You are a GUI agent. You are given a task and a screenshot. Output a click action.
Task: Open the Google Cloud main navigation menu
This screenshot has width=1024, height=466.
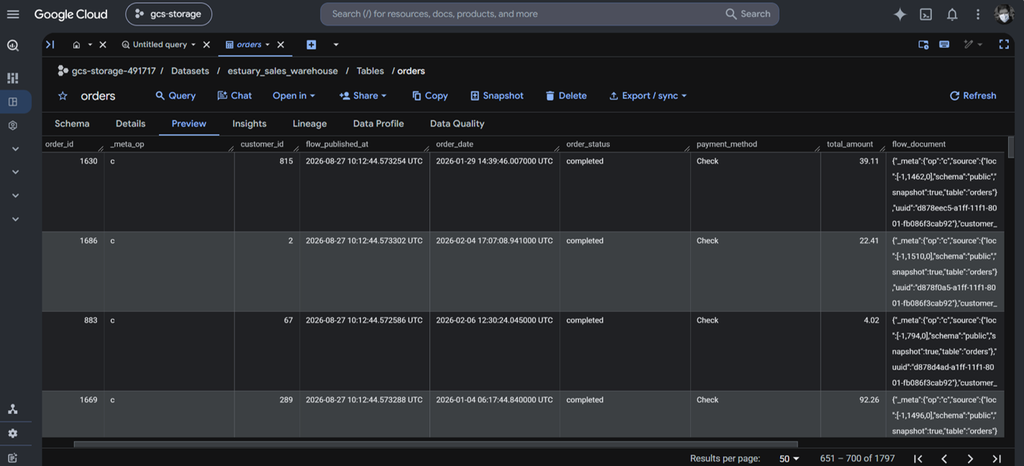[x=13, y=14]
